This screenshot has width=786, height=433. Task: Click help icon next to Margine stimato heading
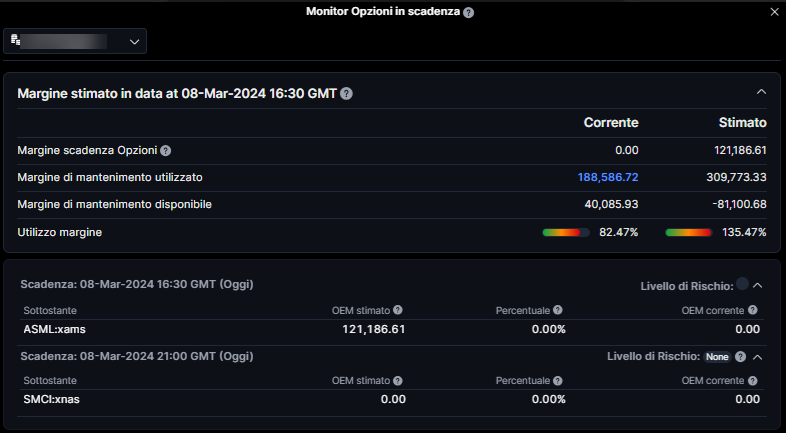346,93
